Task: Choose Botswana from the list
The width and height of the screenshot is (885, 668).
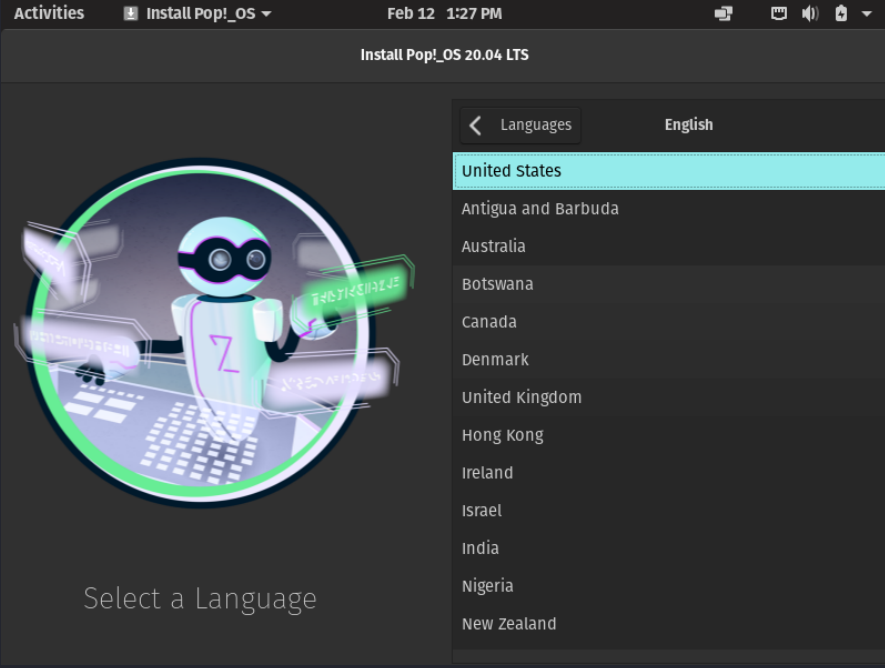Action: [669, 284]
